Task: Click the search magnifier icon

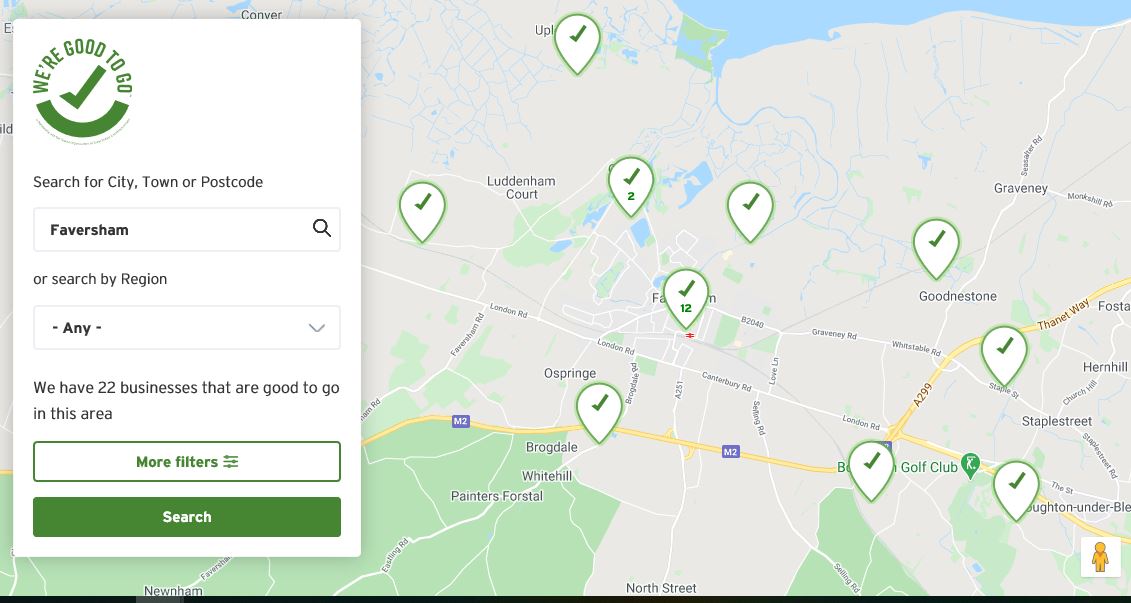Action: pyautogui.click(x=321, y=228)
